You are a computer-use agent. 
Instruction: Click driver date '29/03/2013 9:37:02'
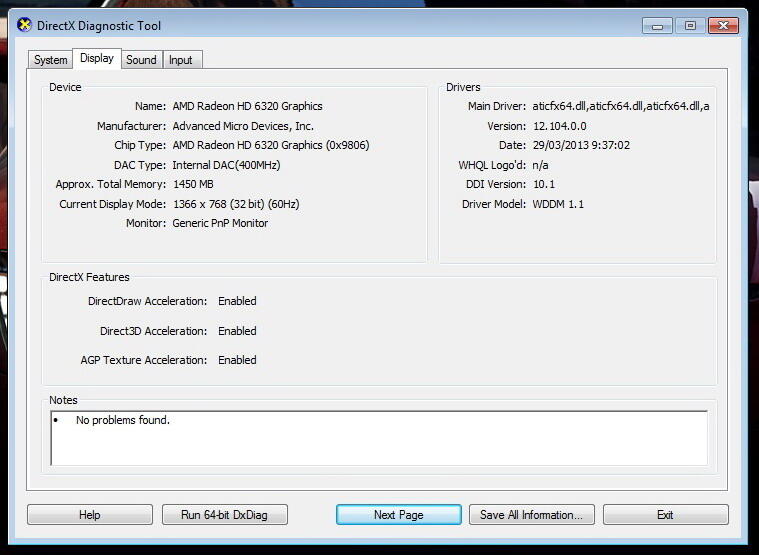coord(581,145)
